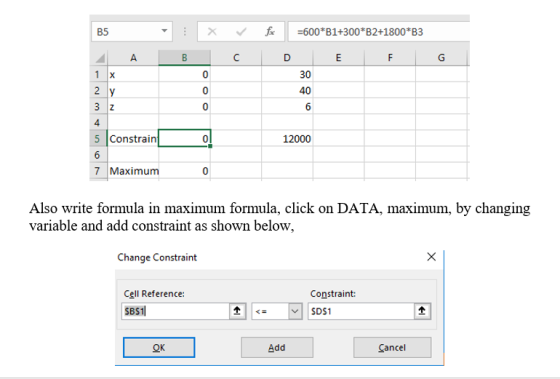Select column E header
The height and width of the screenshot is (379, 560).
coord(339,58)
